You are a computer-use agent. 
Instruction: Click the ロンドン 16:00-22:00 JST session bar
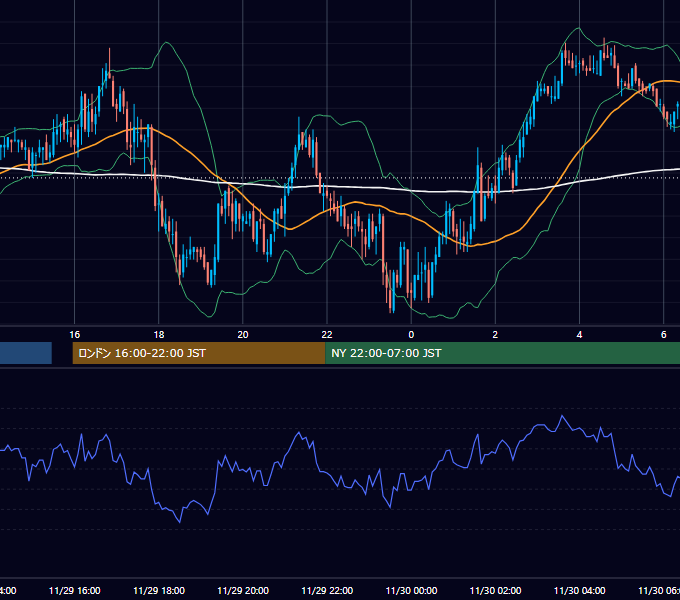pos(199,353)
